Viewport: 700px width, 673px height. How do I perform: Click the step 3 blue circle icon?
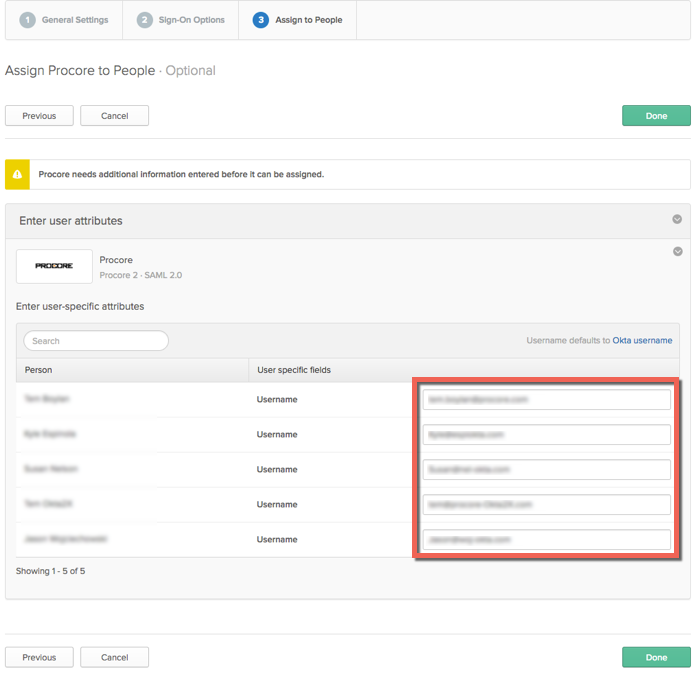pos(261,20)
